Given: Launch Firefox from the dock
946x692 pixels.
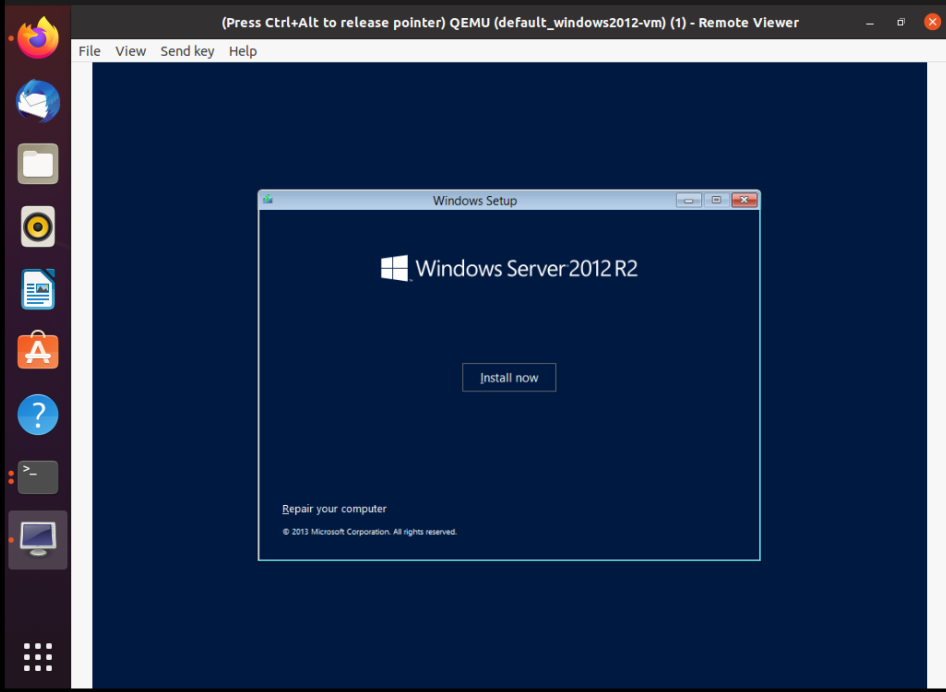Looking at the screenshot, I should [x=38, y=38].
